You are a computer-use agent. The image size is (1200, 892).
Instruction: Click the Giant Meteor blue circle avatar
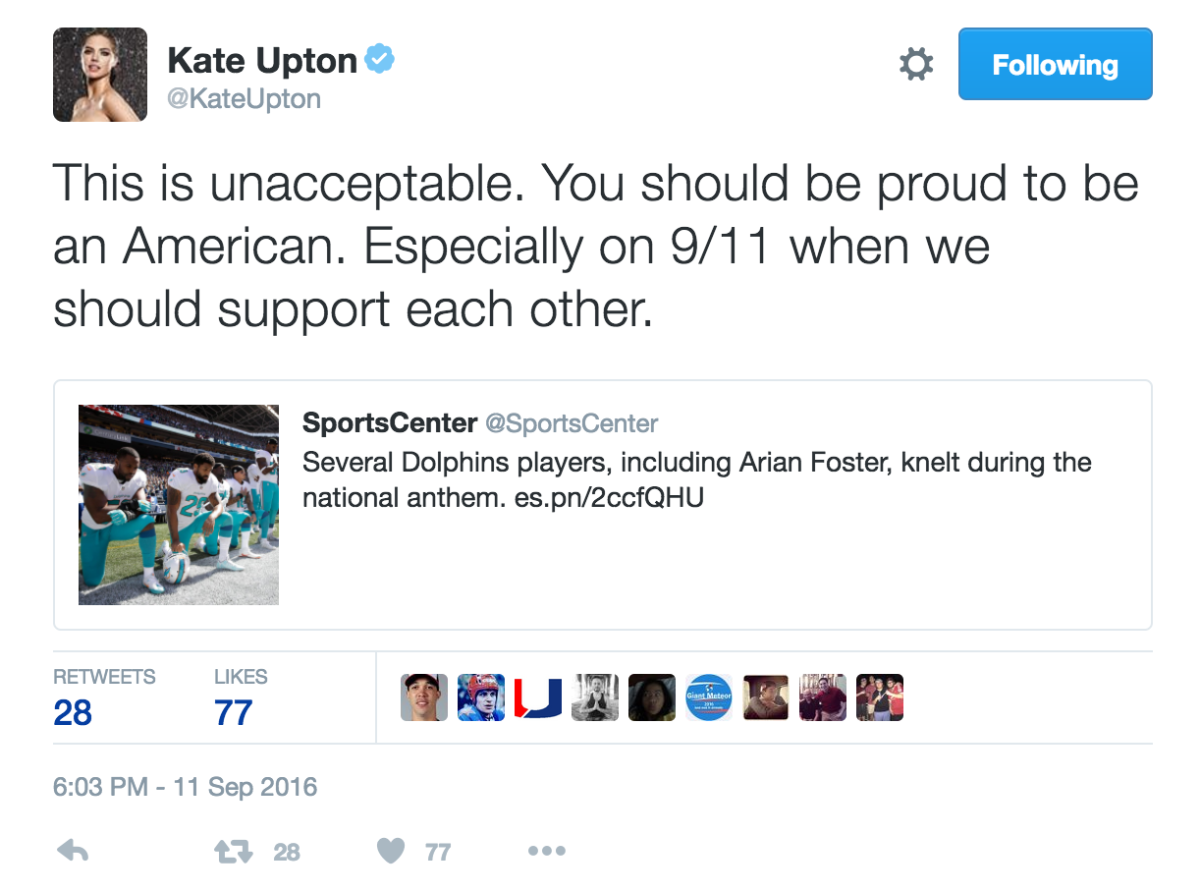click(709, 697)
